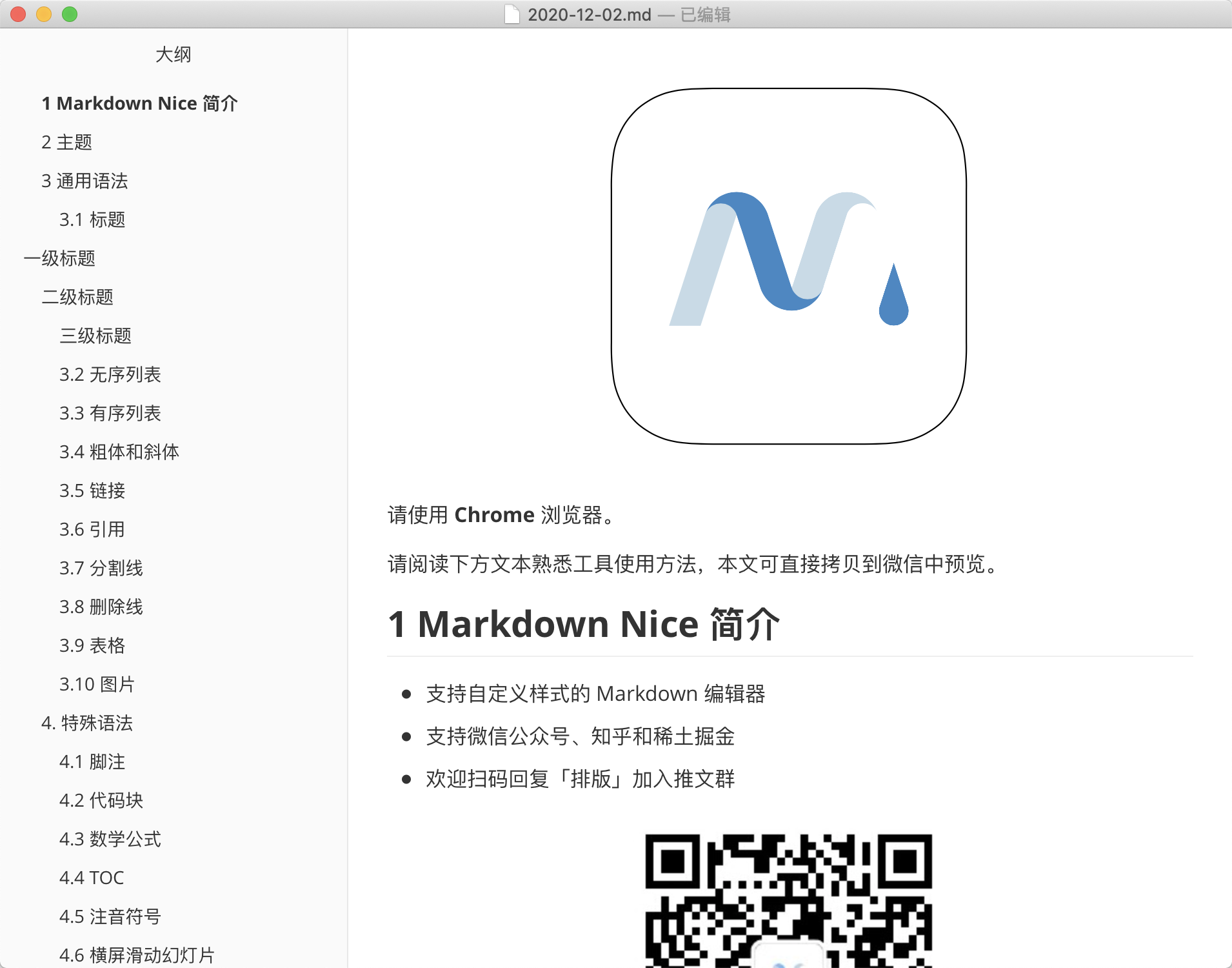Open 4.6 横屏滑动幻灯片 outline entry
This screenshot has height=968, width=1232.
[x=137, y=955]
